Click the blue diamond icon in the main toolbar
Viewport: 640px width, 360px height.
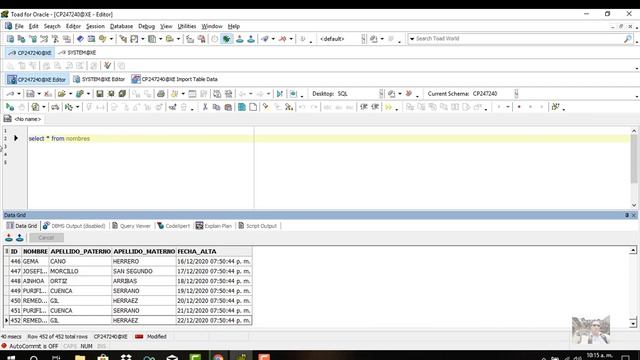point(80,39)
